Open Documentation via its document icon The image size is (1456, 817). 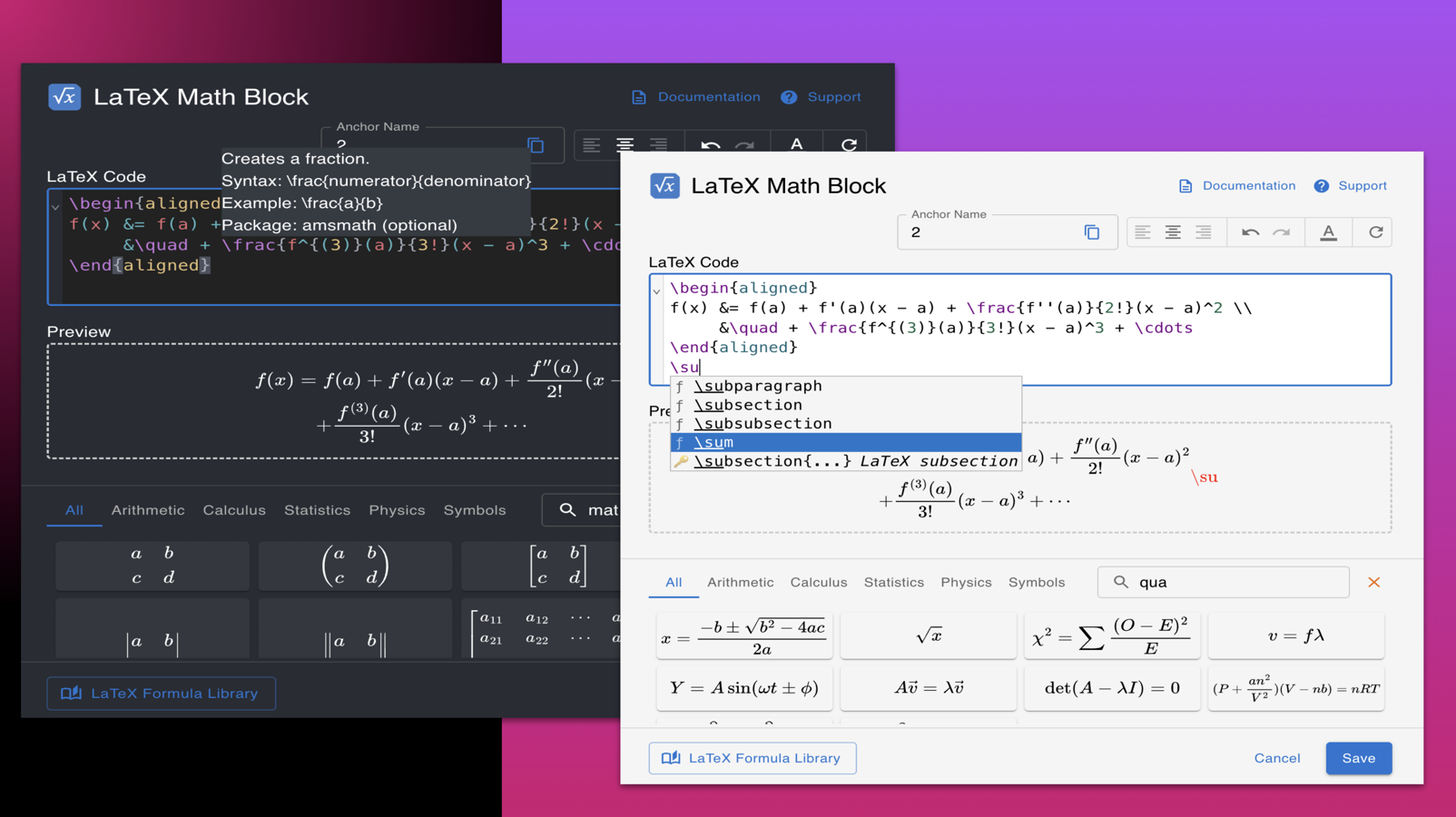coord(1185,185)
